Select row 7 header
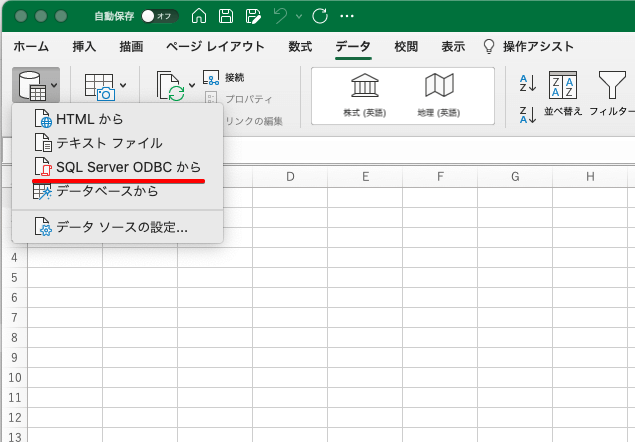This screenshot has height=442, width=635. coord(15,318)
